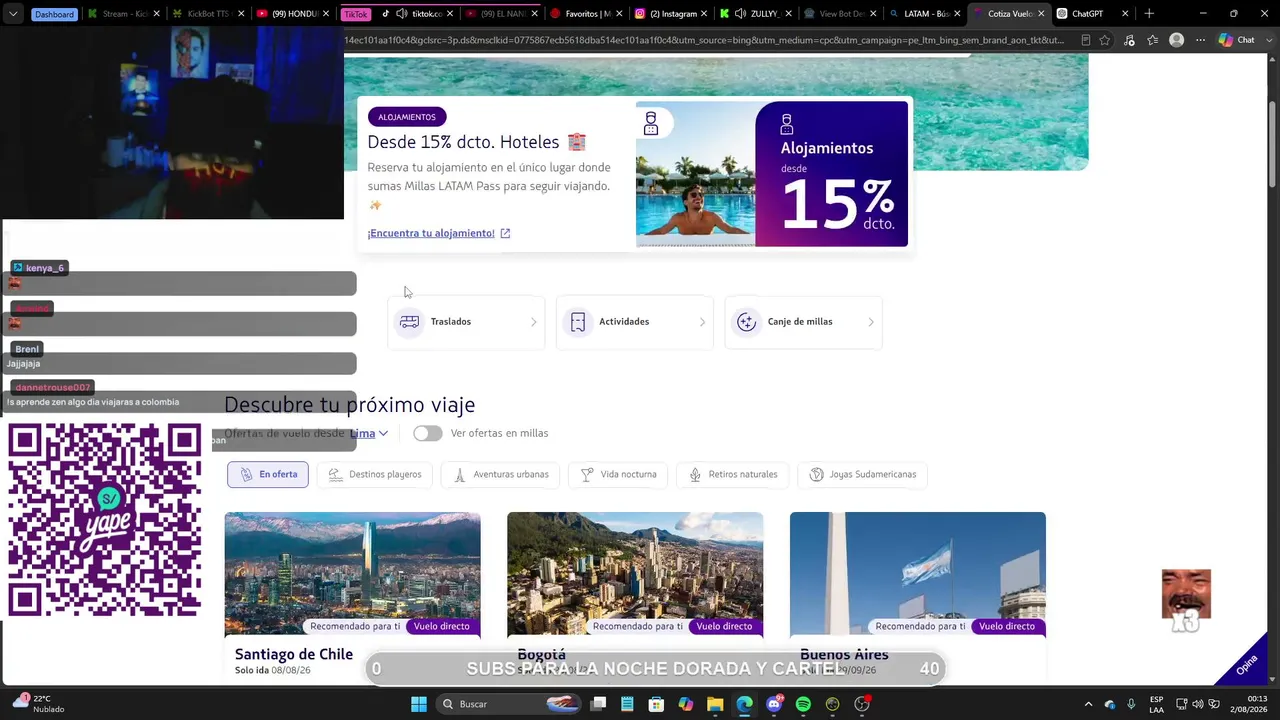
Task: Select the Destinos playeros filter
Action: tap(375, 474)
